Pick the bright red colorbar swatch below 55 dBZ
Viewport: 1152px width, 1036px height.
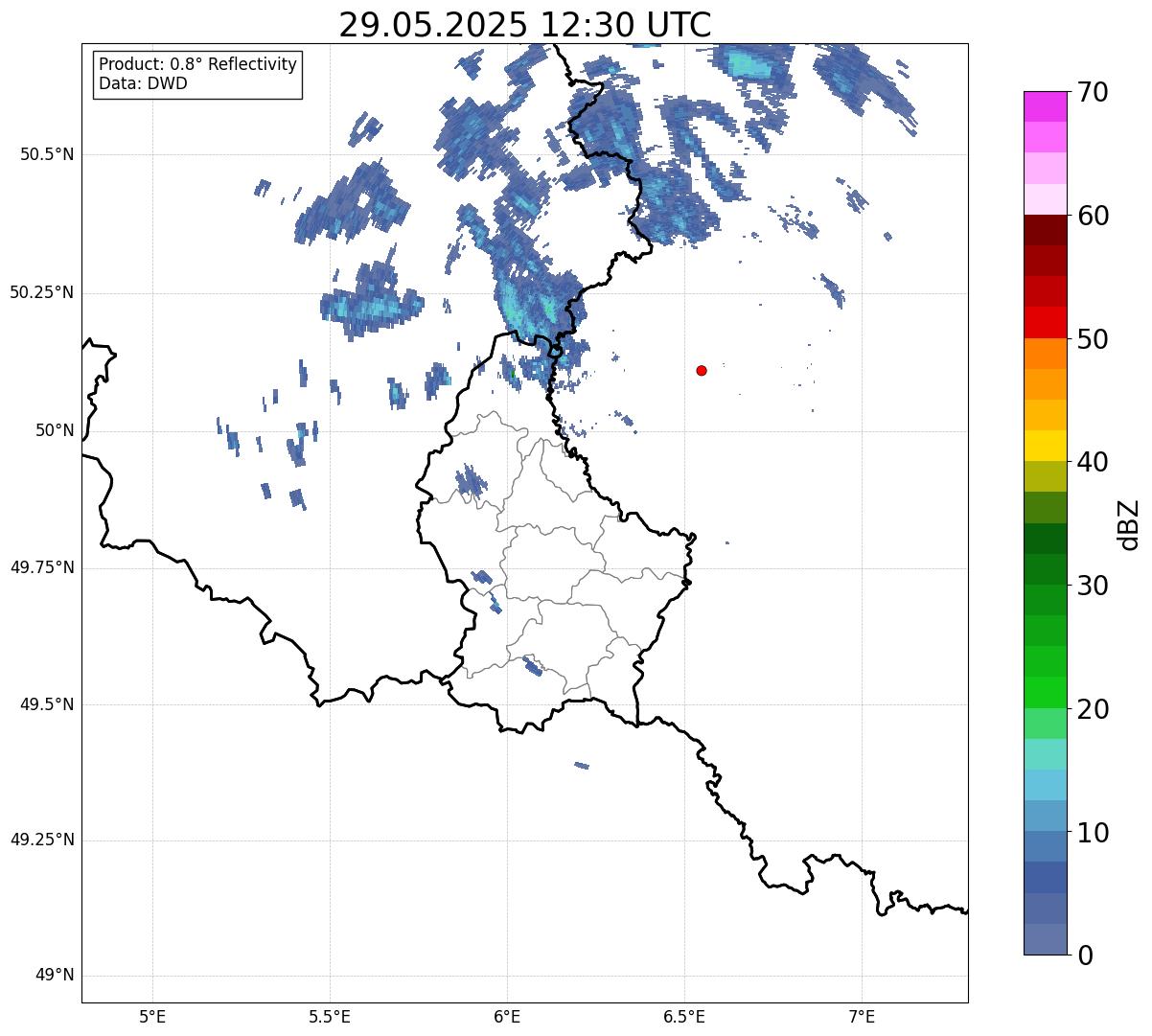(x=1045, y=323)
